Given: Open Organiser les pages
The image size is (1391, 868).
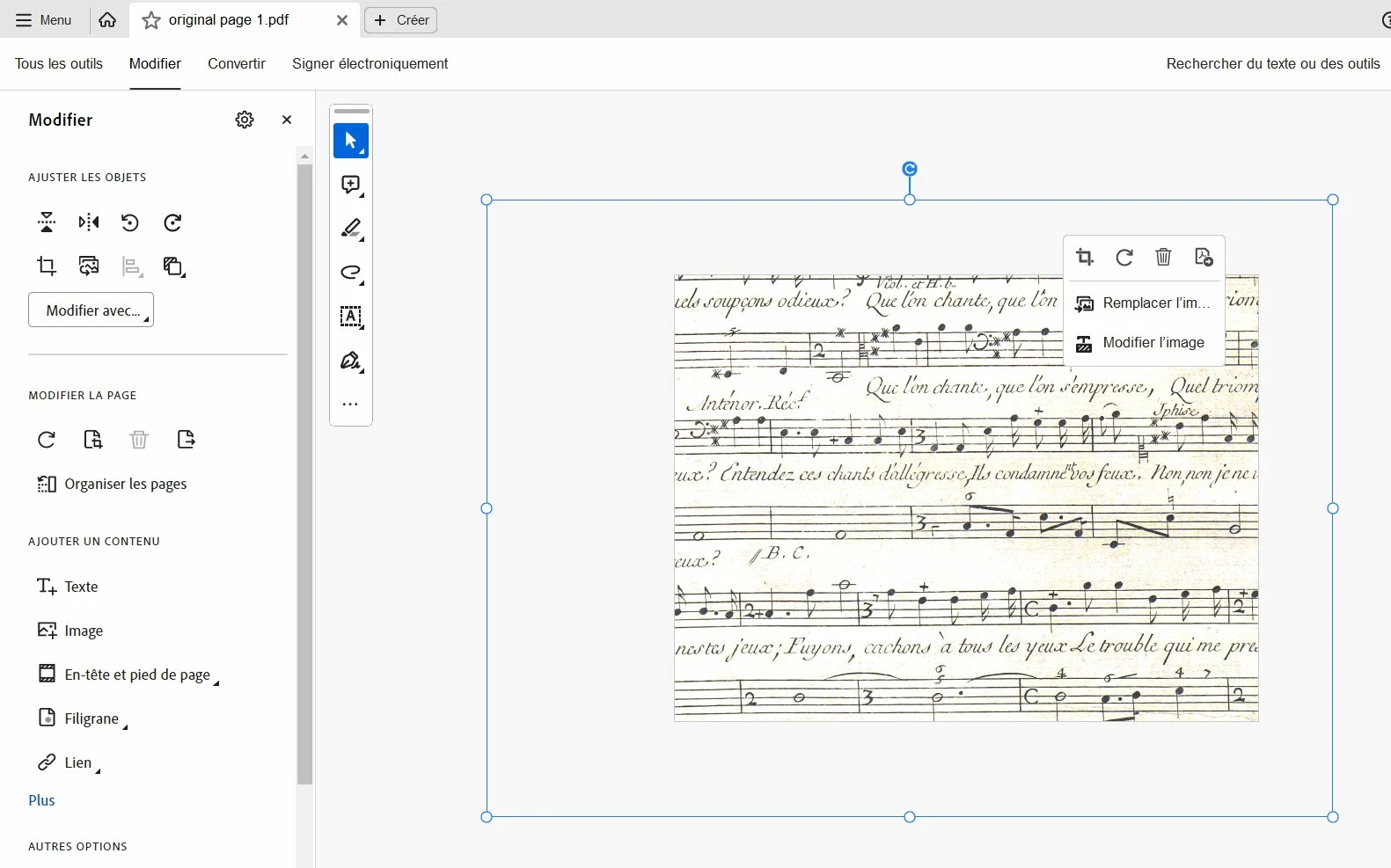Looking at the screenshot, I should coord(112,484).
